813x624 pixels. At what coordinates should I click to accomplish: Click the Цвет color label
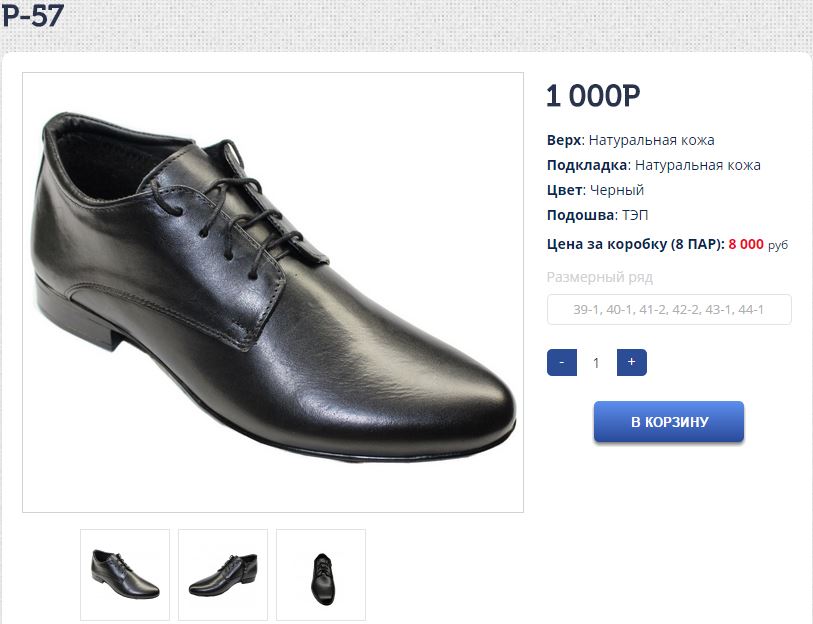[x=564, y=190]
